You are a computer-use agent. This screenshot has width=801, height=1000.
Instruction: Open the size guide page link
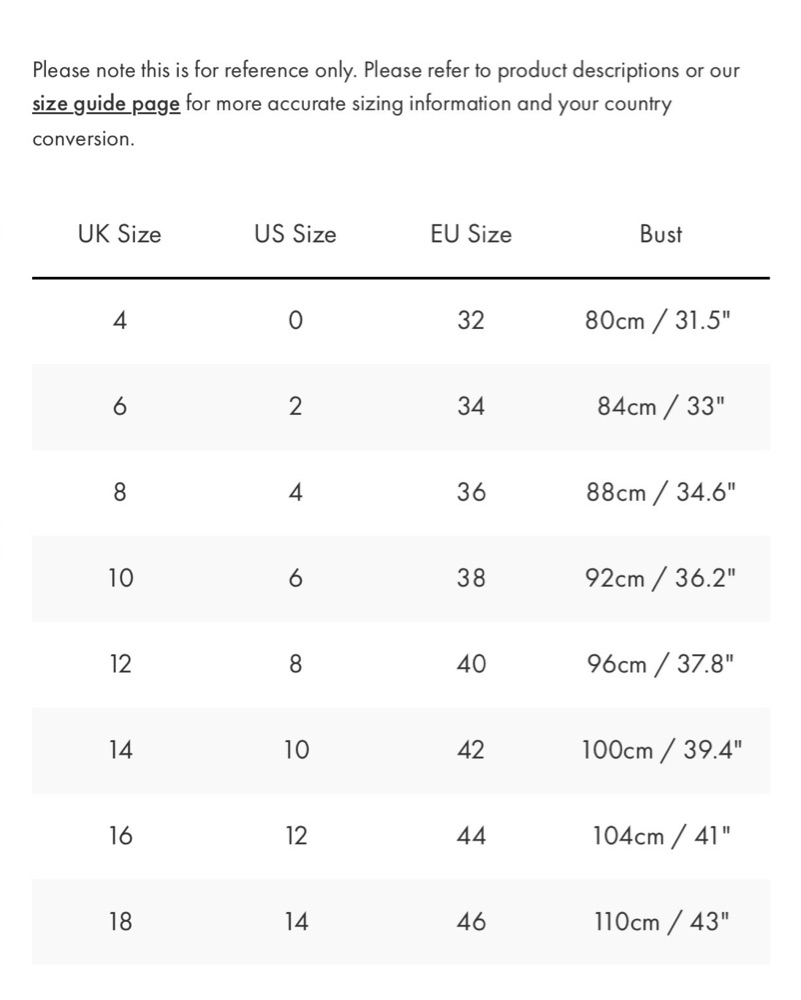[x=106, y=104]
